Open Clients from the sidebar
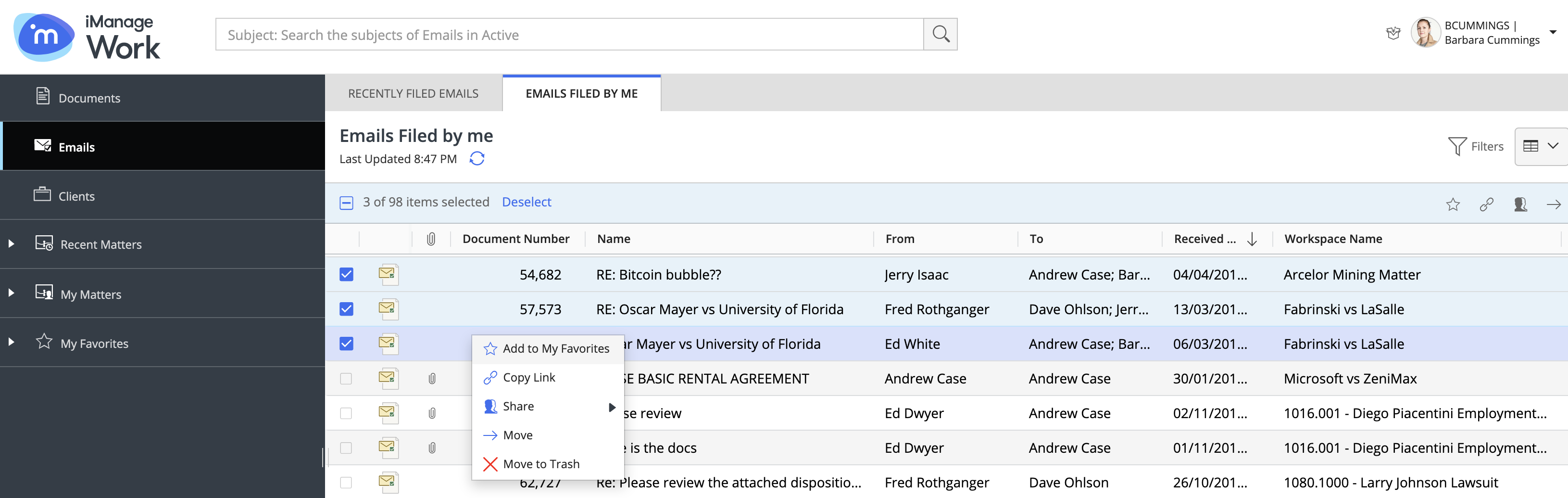1568x498 pixels. point(77,195)
